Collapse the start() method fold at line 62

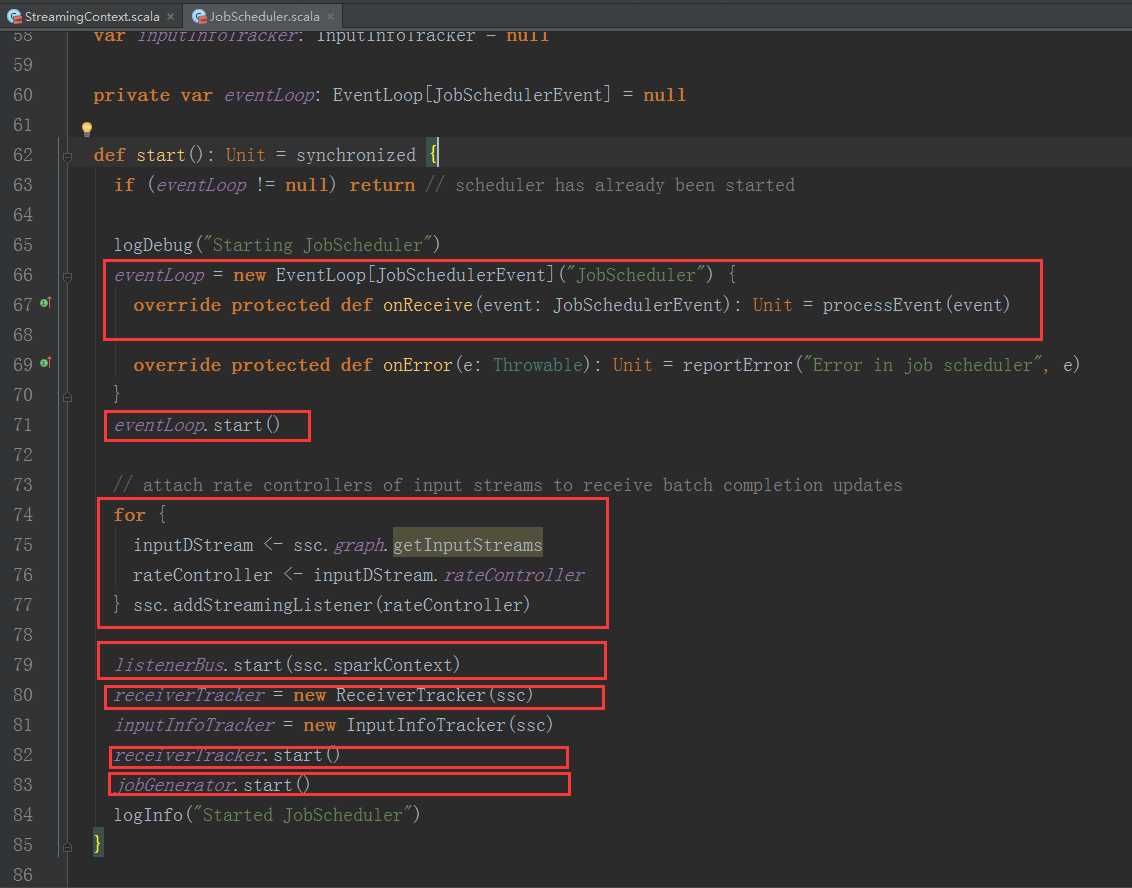68,156
